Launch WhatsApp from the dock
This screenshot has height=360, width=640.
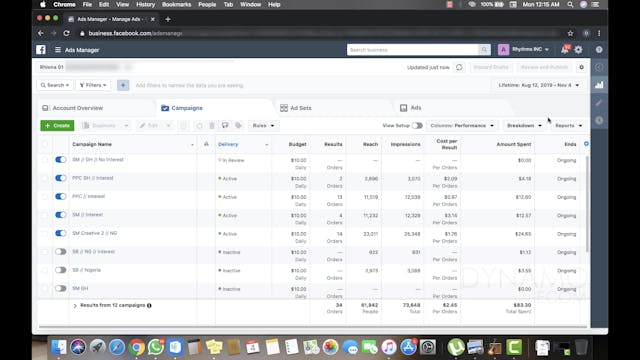pos(156,347)
